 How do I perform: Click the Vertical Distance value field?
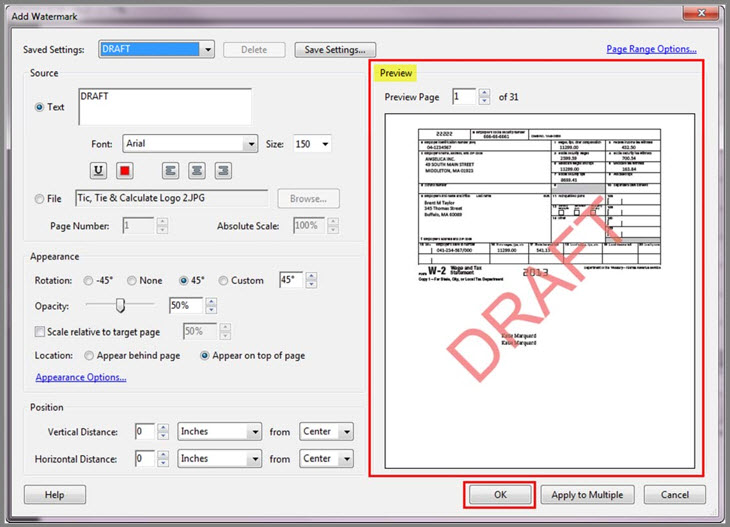(144, 431)
